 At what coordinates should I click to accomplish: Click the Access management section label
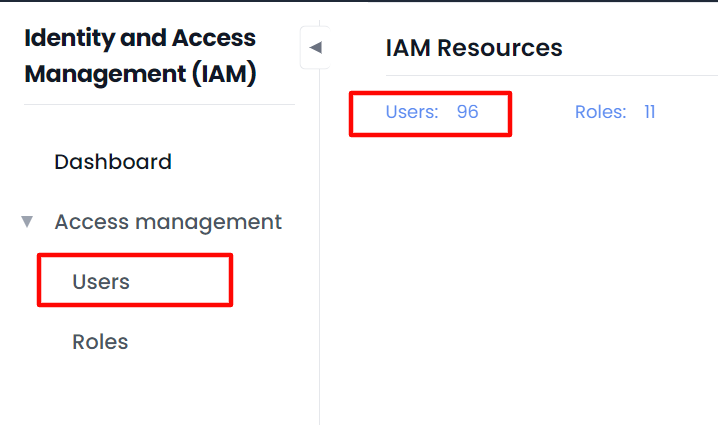click(168, 222)
